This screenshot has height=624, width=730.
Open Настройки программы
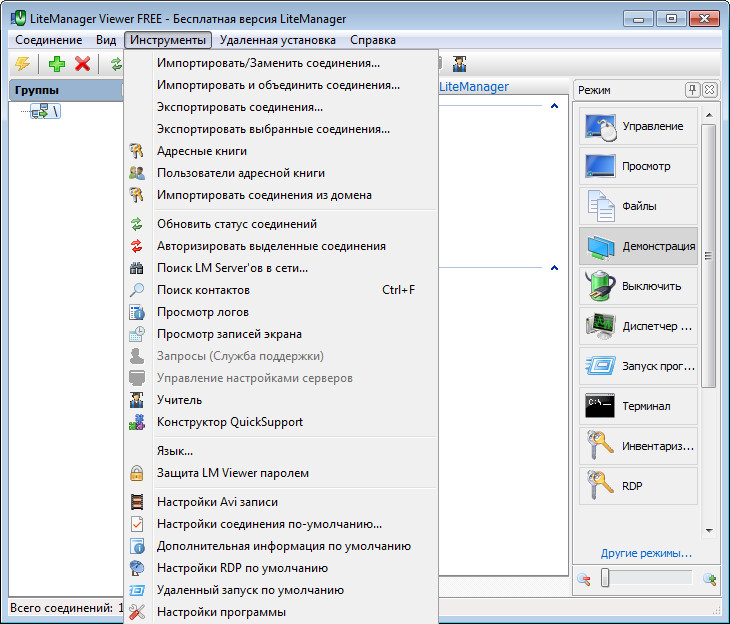[x=281, y=612]
